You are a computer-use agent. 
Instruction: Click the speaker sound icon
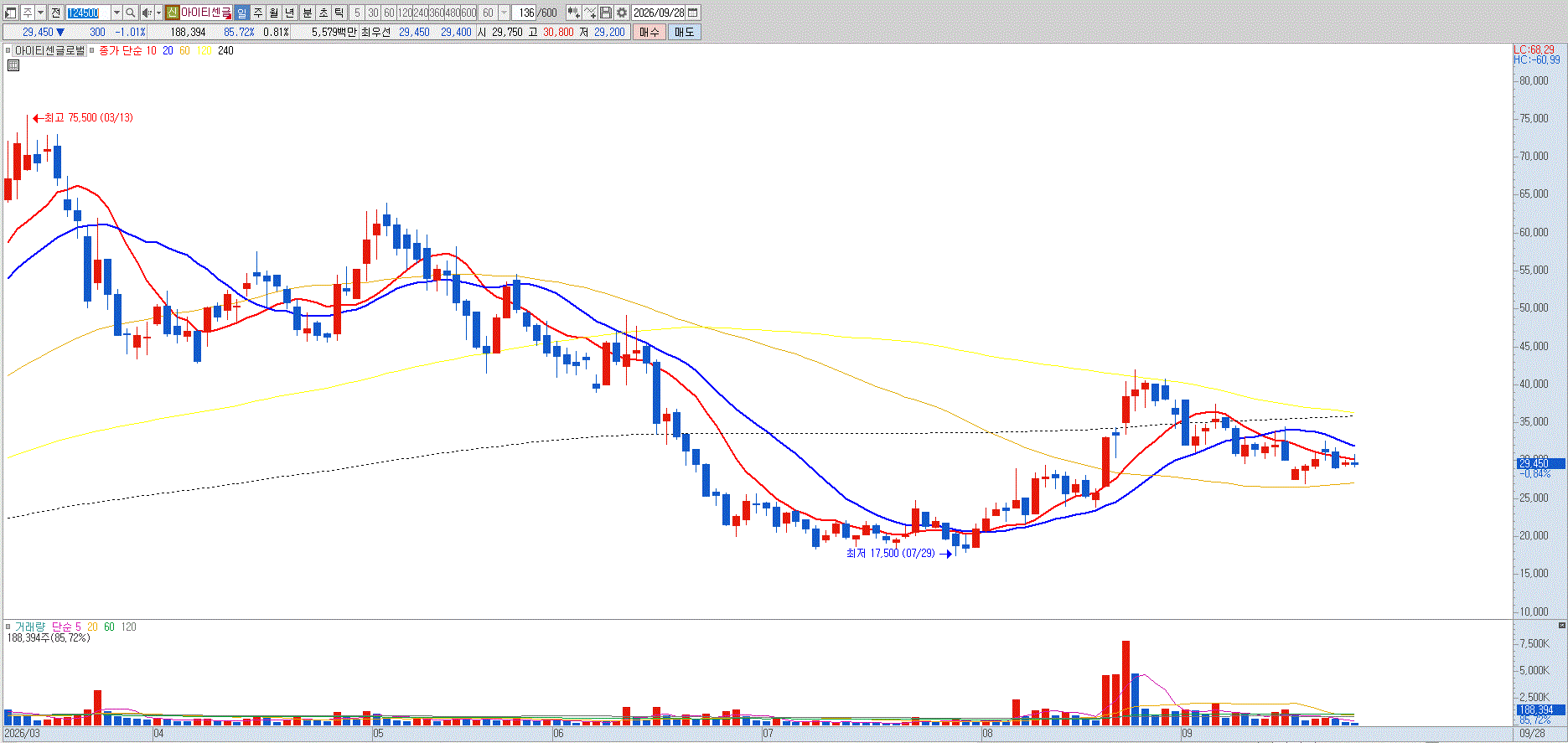coord(147,13)
